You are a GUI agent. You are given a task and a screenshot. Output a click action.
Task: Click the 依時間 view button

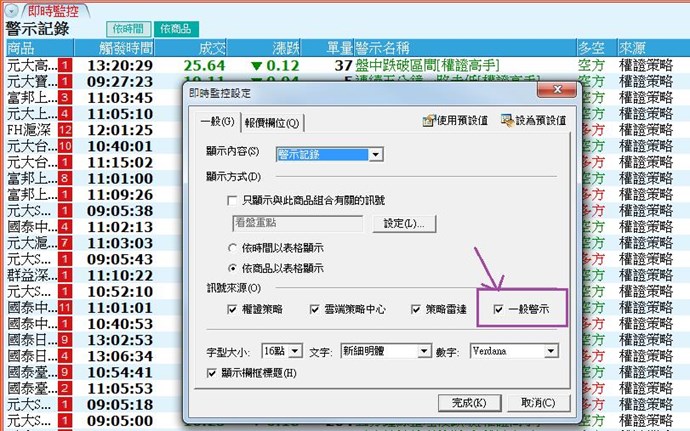[x=128, y=29]
